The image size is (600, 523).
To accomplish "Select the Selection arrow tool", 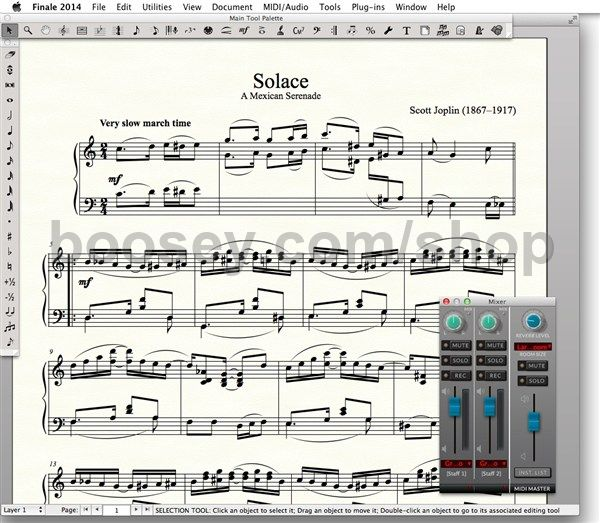I will tap(9, 30).
